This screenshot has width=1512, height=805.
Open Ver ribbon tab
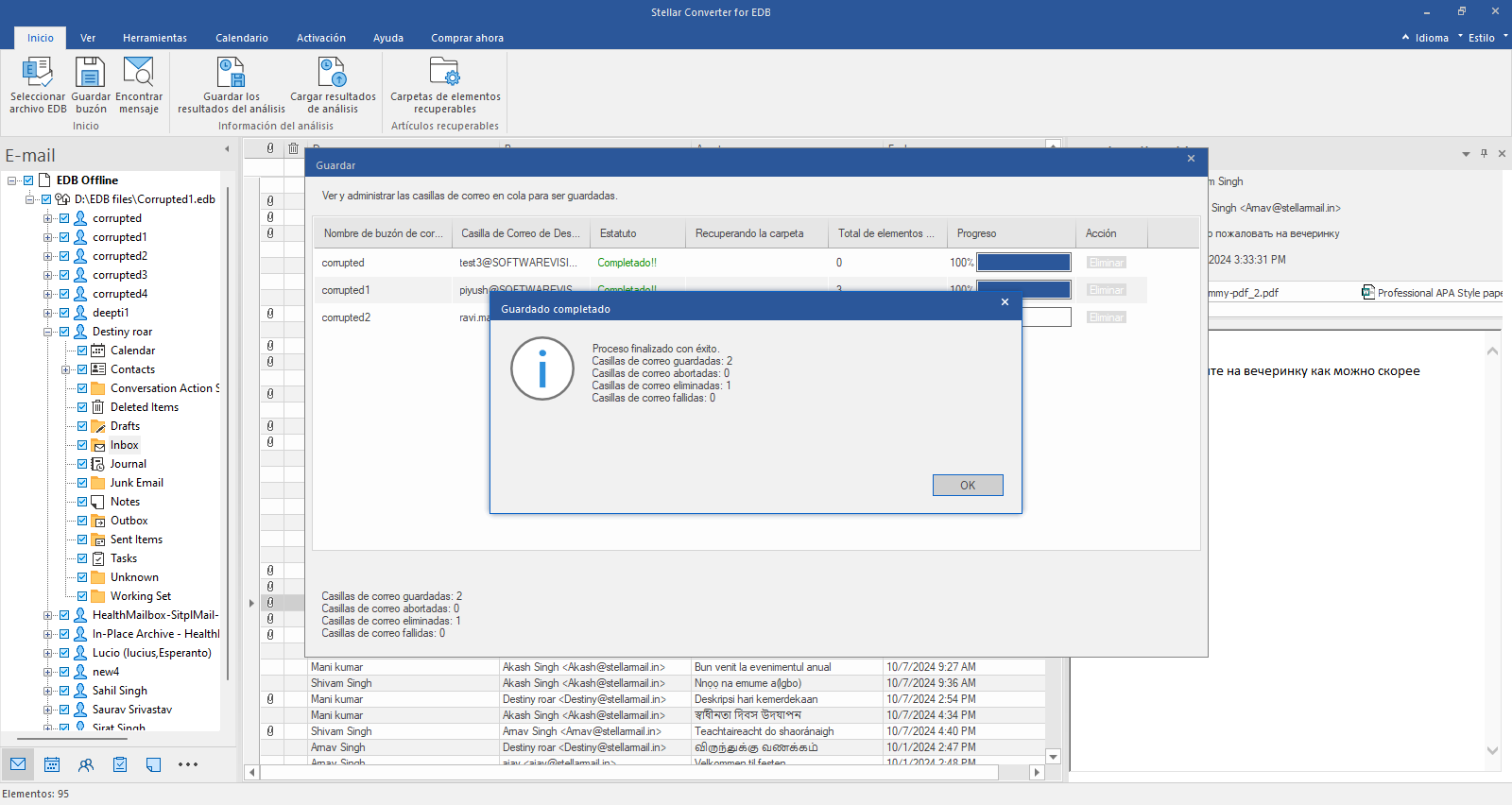(x=88, y=38)
